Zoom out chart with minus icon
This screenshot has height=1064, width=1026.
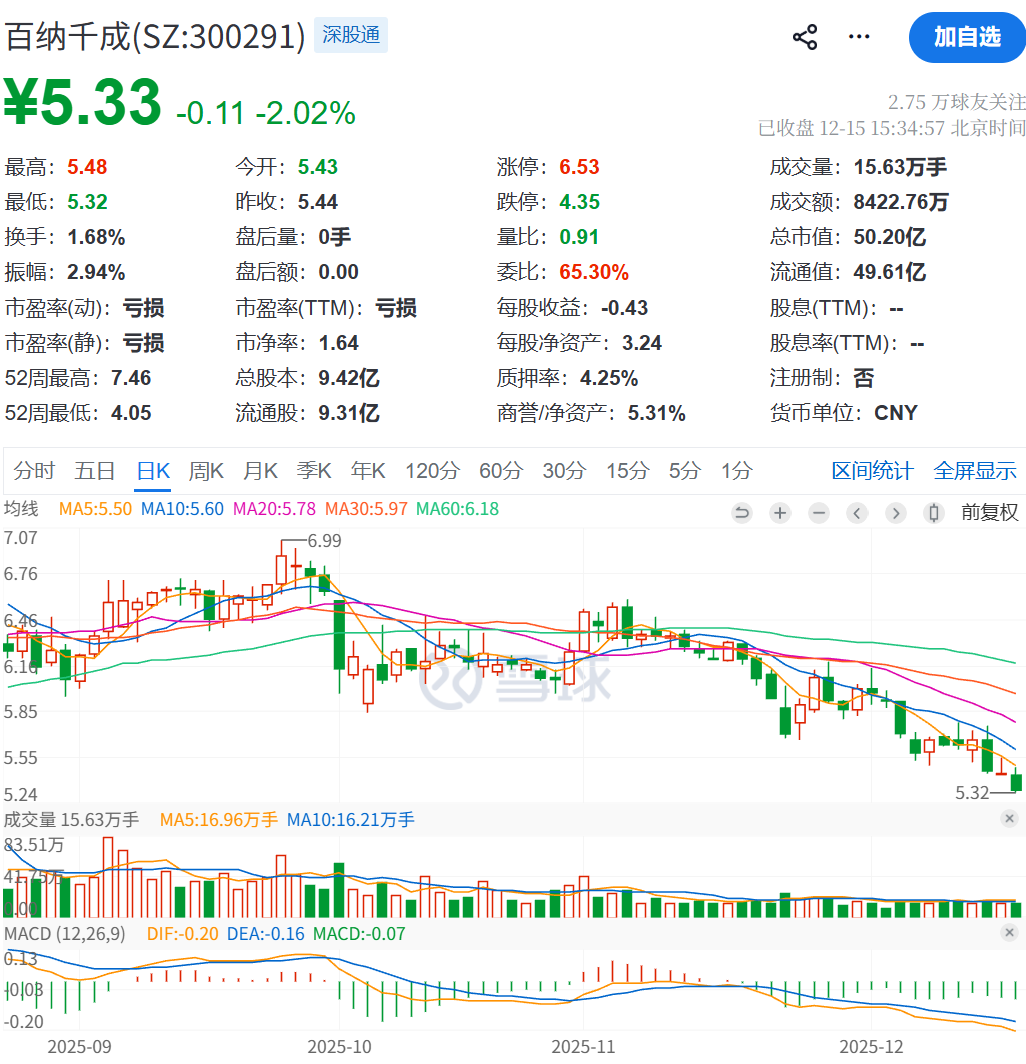(819, 513)
